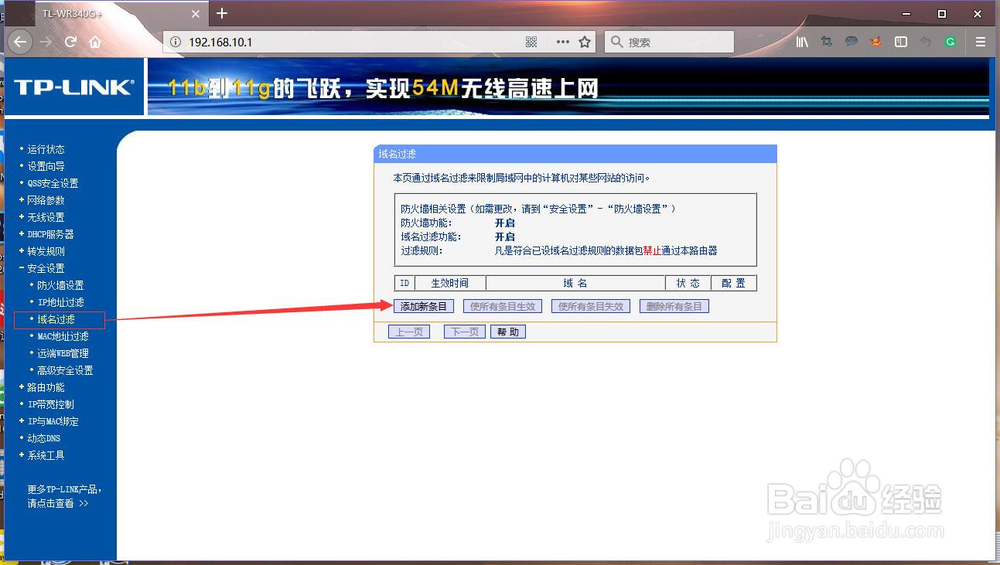Open page actions three-dot menu
This screenshot has width=1000, height=565.
[562, 42]
